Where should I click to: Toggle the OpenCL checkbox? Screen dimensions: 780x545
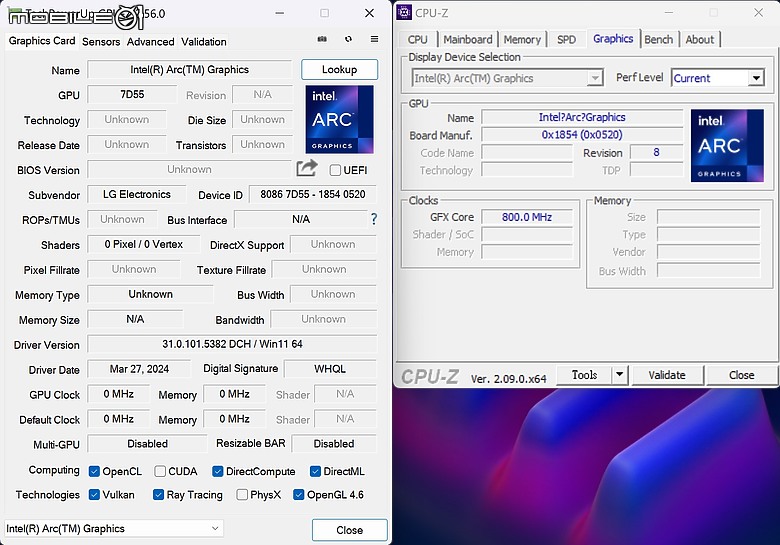(94, 471)
